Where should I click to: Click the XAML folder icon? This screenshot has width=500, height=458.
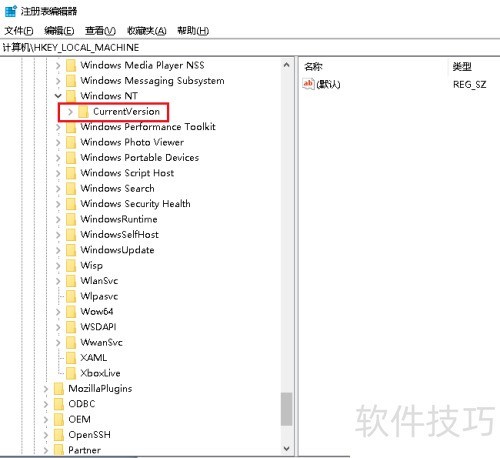click(71, 358)
